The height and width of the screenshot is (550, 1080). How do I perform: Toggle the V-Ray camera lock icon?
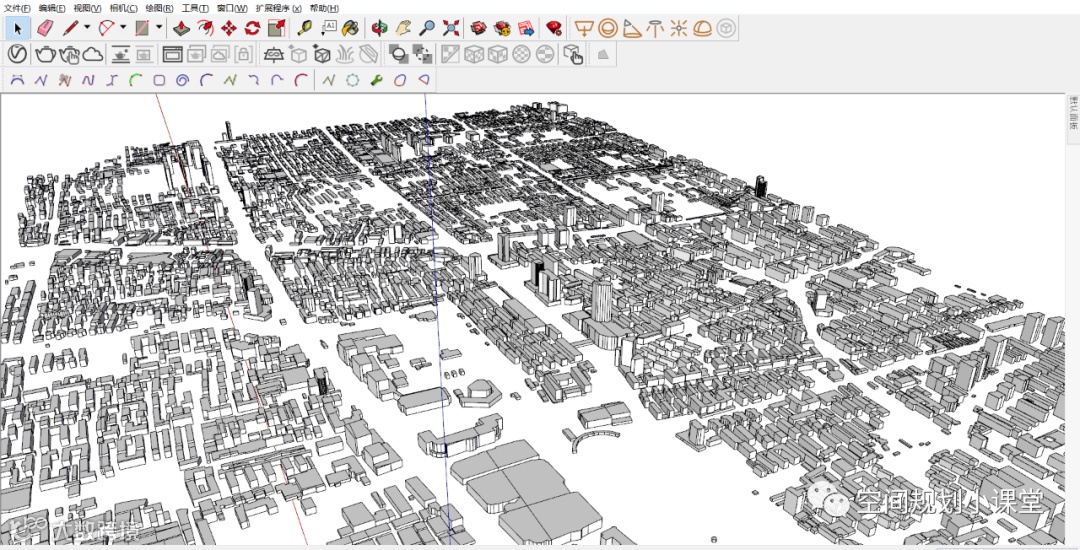[243, 54]
